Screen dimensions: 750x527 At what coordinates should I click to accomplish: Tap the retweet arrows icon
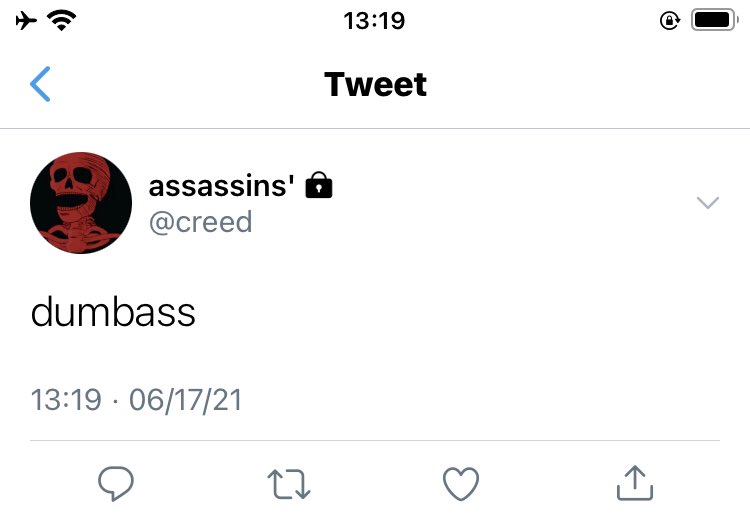[289, 484]
